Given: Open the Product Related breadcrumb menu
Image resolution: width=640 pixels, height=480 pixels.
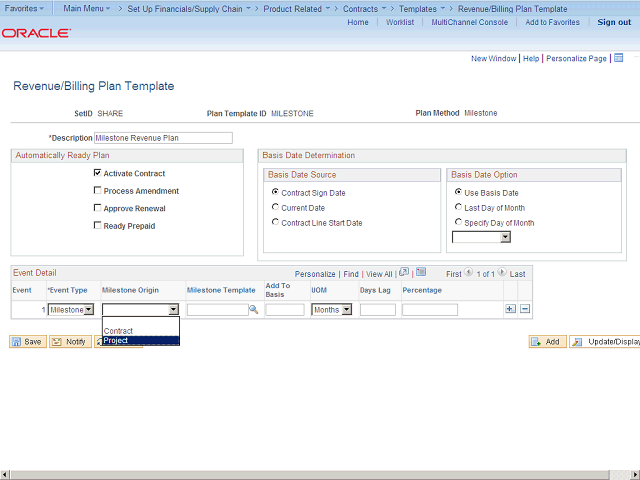Looking at the screenshot, I should (x=297, y=9).
